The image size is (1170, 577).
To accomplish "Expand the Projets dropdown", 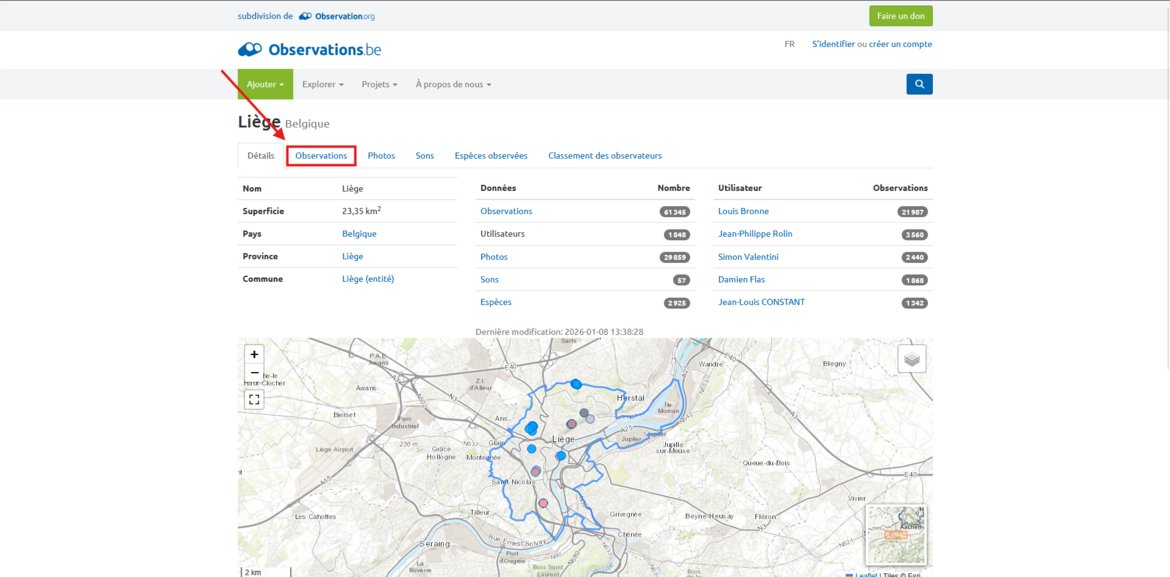I will coord(379,84).
